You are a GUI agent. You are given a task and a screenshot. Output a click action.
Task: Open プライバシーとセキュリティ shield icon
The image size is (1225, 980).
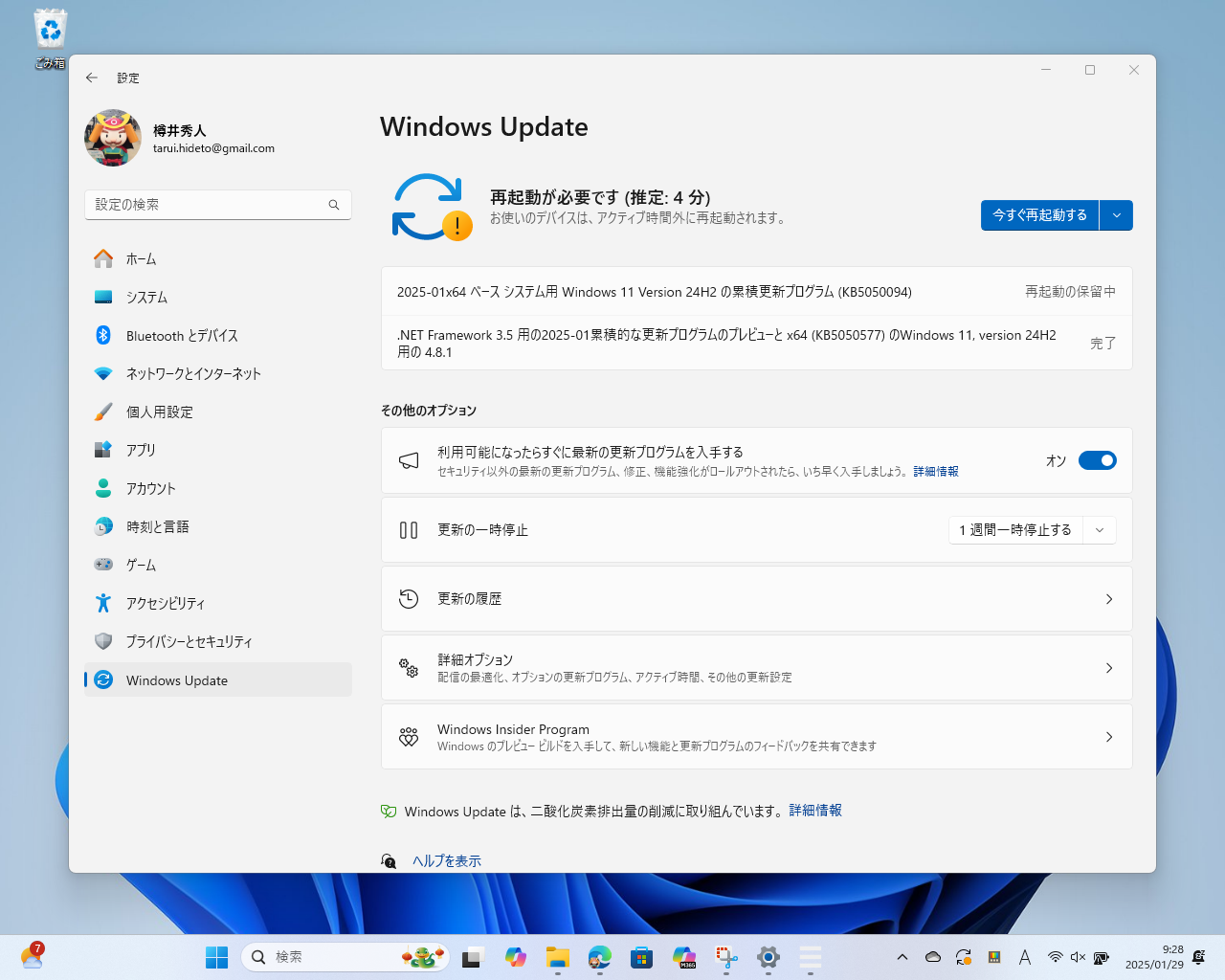(x=105, y=641)
